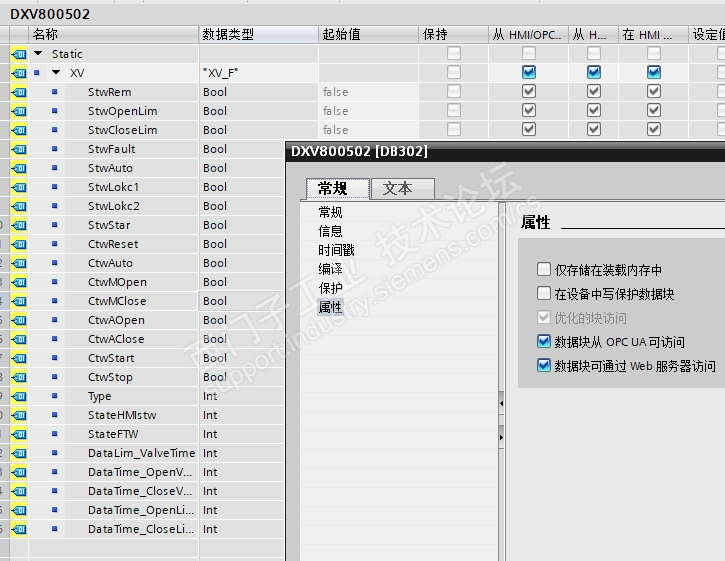725x561 pixels.
Task: Toggle 保持 checkbox on XV row
Action: pyautogui.click(x=454, y=72)
